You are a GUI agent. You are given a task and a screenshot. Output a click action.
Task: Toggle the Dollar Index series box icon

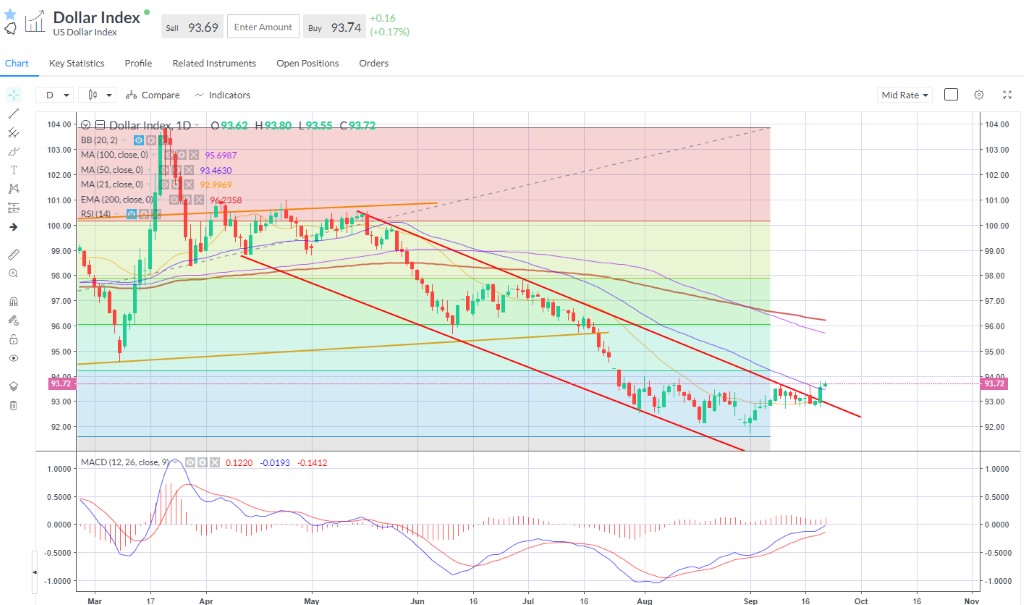[x=100, y=125]
